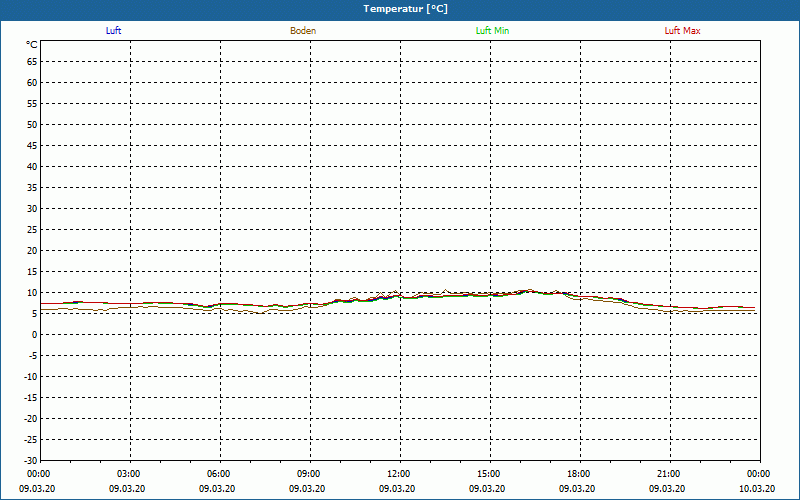Click the Boden legend label

(x=303, y=31)
